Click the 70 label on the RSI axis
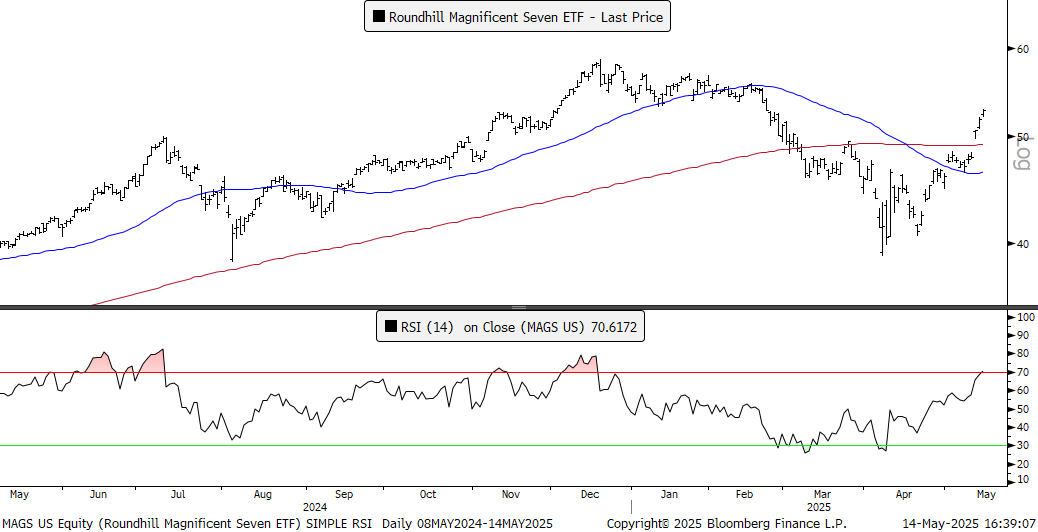Viewport: 1038px width, 532px height. click(1022, 373)
